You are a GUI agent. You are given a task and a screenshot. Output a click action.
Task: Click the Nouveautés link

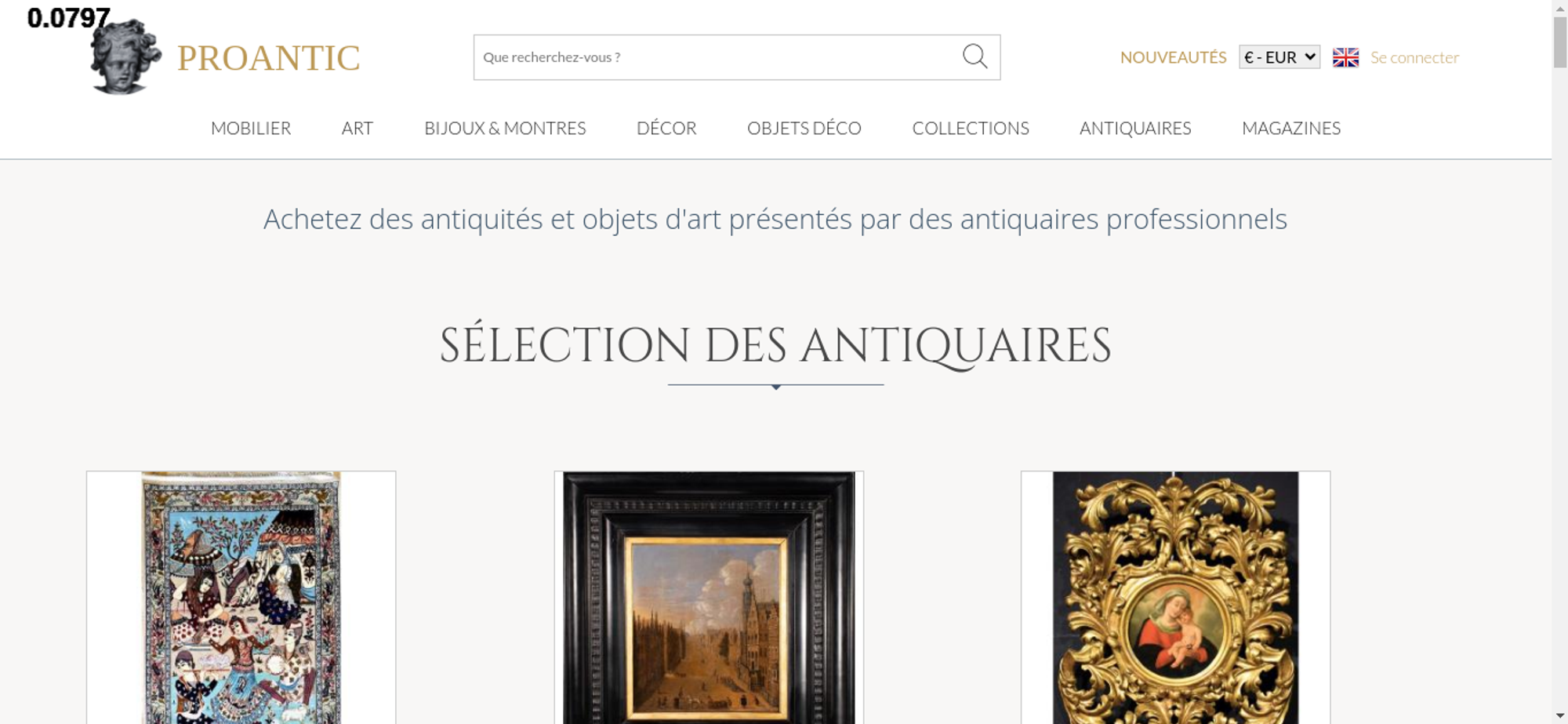(1173, 57)
